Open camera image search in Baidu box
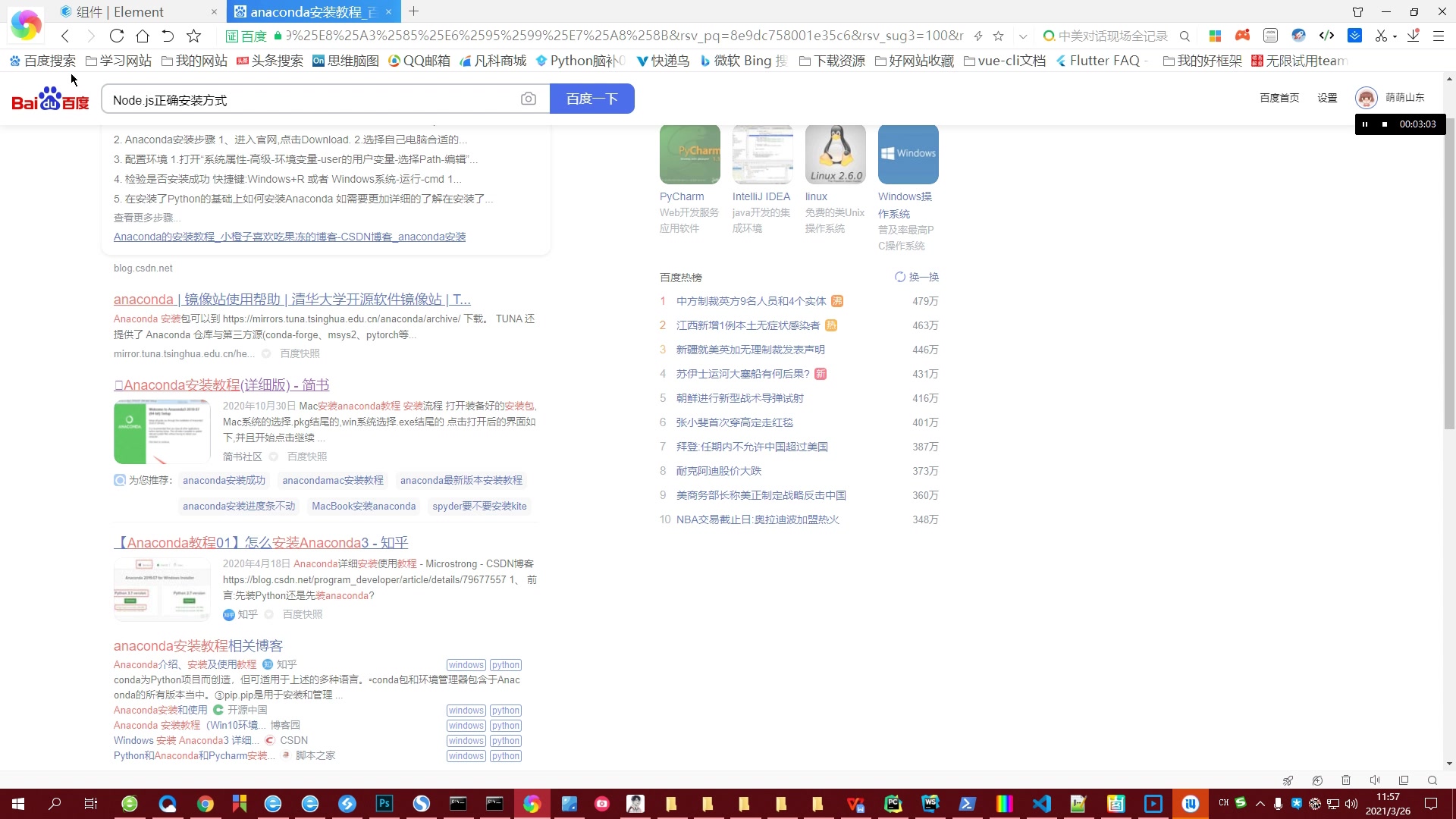 click(x=529, y=99)
